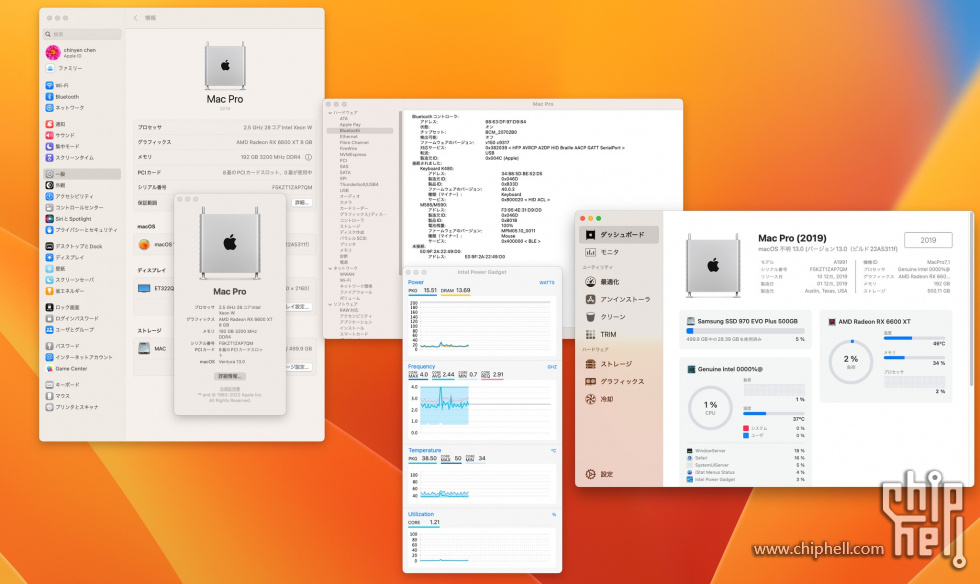Click the chinyen chen Apple ID avatar
This screenshot has height=584, width=980.
(53, 53)
